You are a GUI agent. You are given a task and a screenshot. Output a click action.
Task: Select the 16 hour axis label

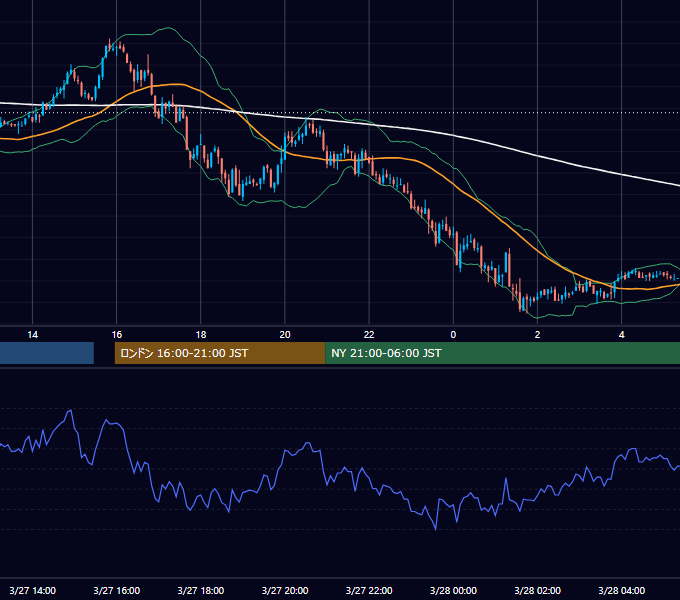pyautogui.click(x=117, y=335)
